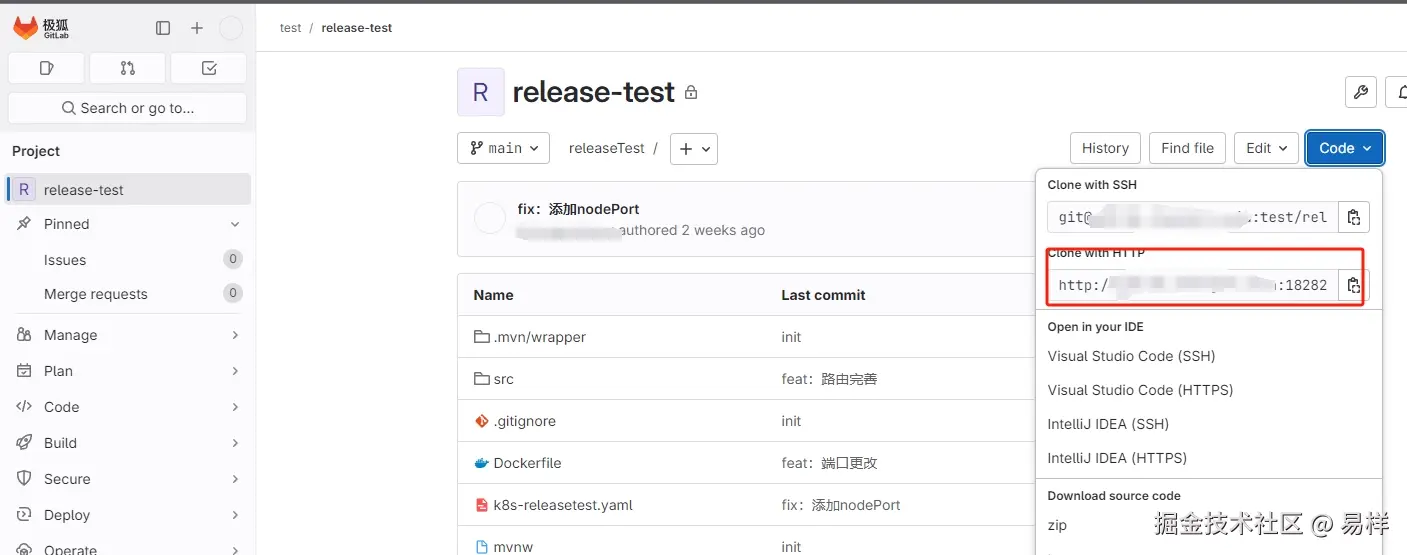This screenshot has width=1407, height=555.
Task: Choose Visual Studio Code (HTTPS)
Action: pos(1140,390)
